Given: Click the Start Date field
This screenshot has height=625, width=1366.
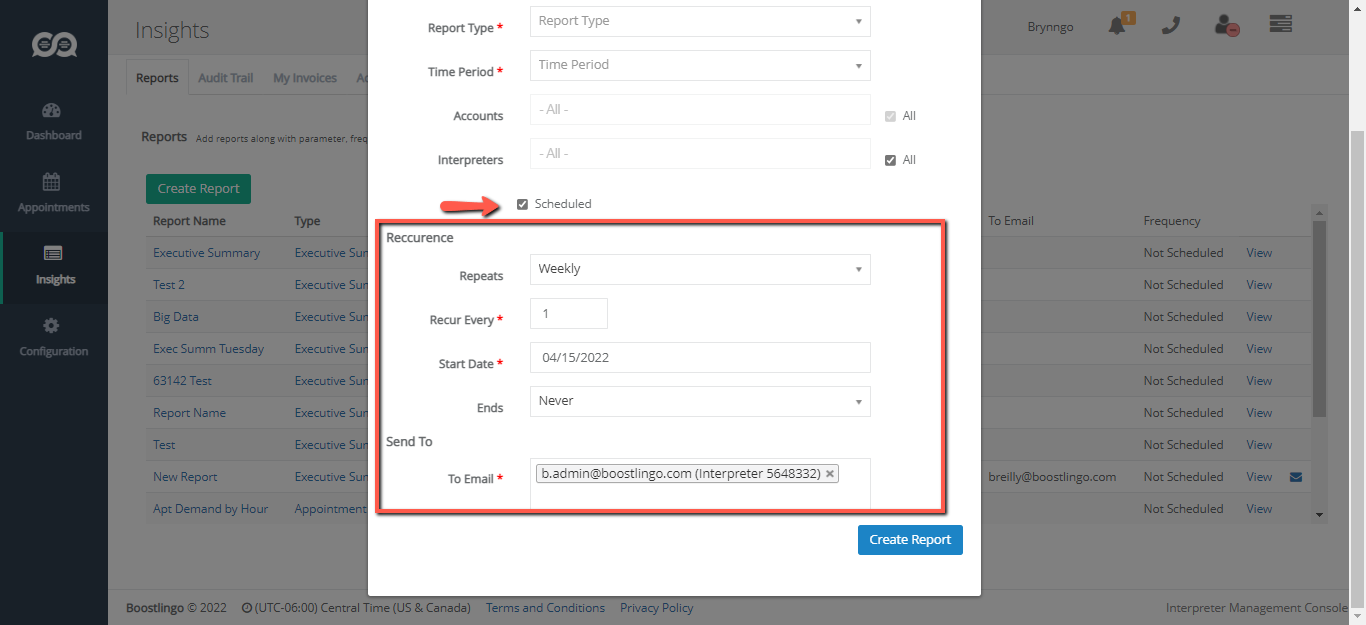Looking at the screenshot, I should 700,357.
